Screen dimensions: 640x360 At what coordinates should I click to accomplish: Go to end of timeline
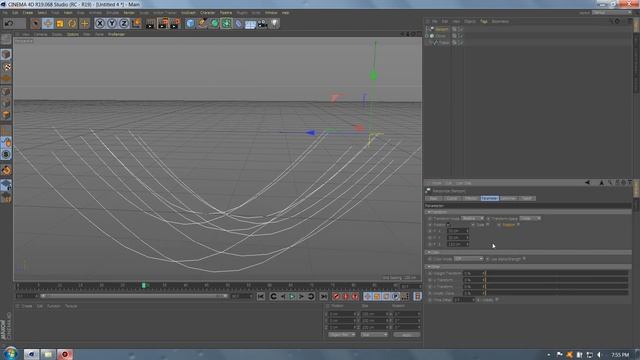(x=324, y=296)
